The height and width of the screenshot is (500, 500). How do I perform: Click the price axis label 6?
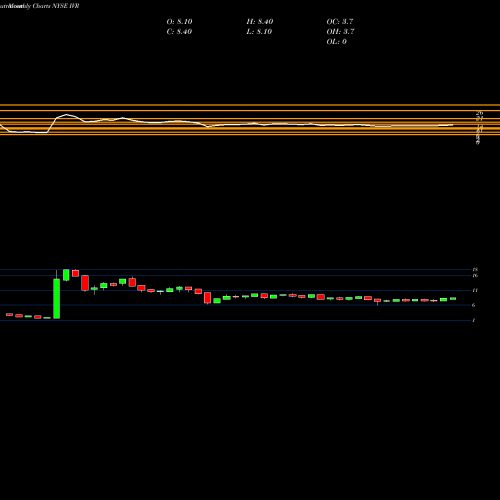(x=474, y=305)
